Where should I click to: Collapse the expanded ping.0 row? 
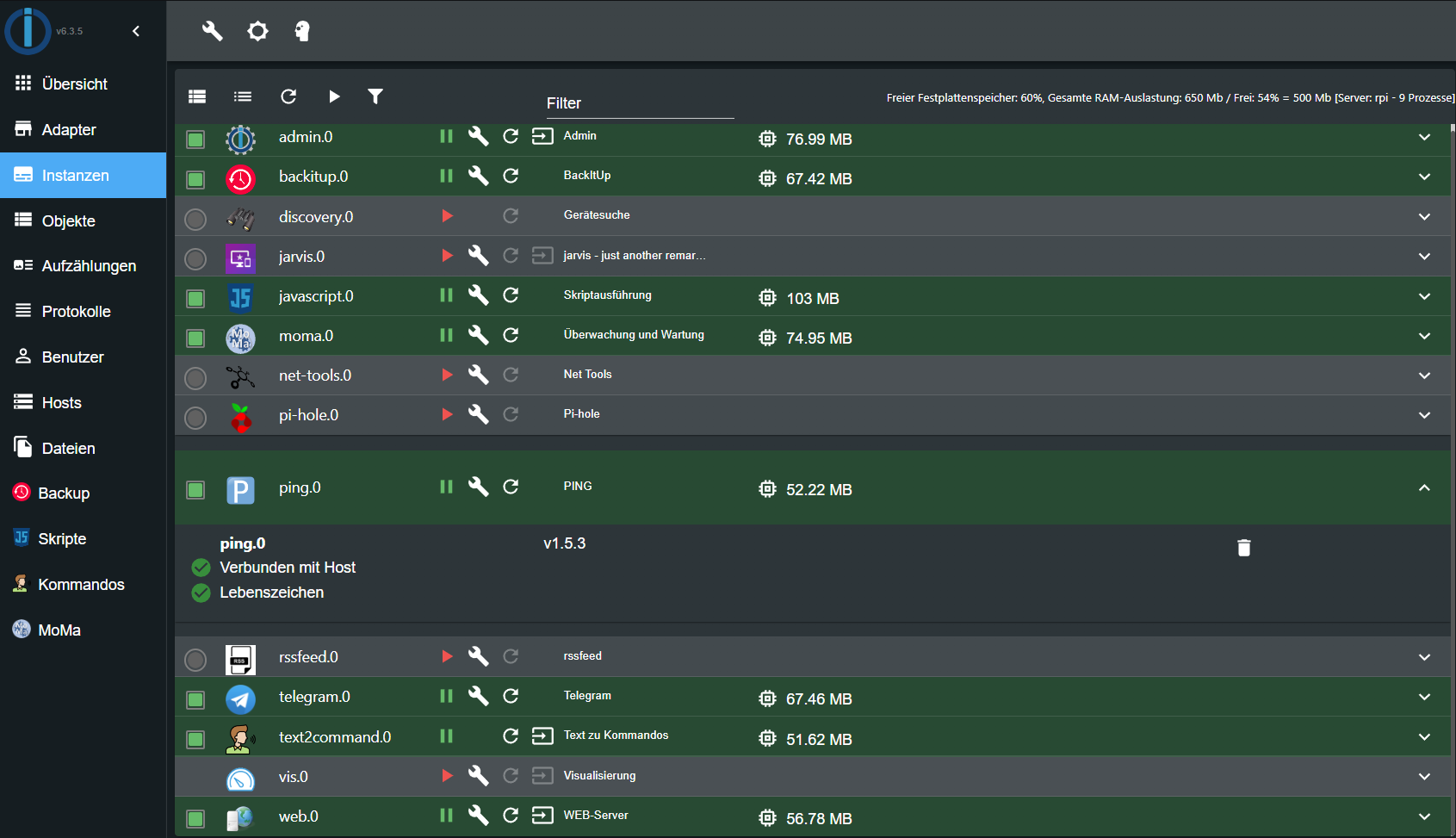pyautogui.click(x=1424, y=487)
